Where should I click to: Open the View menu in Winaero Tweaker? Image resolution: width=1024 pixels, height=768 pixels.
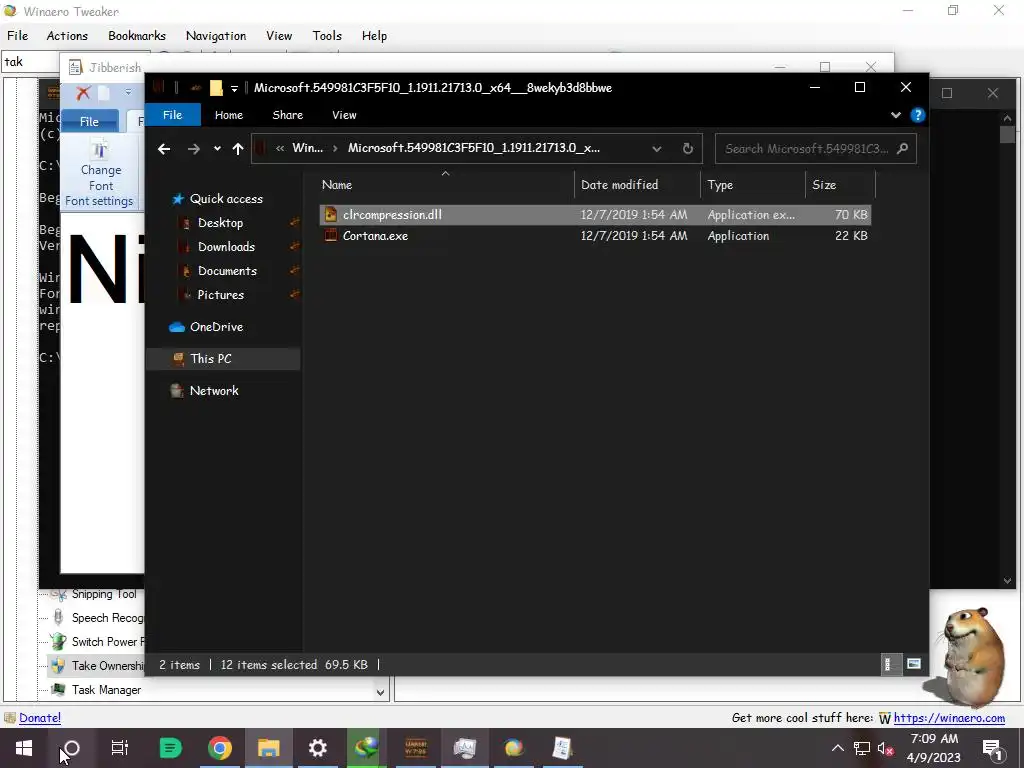[279, 36]
